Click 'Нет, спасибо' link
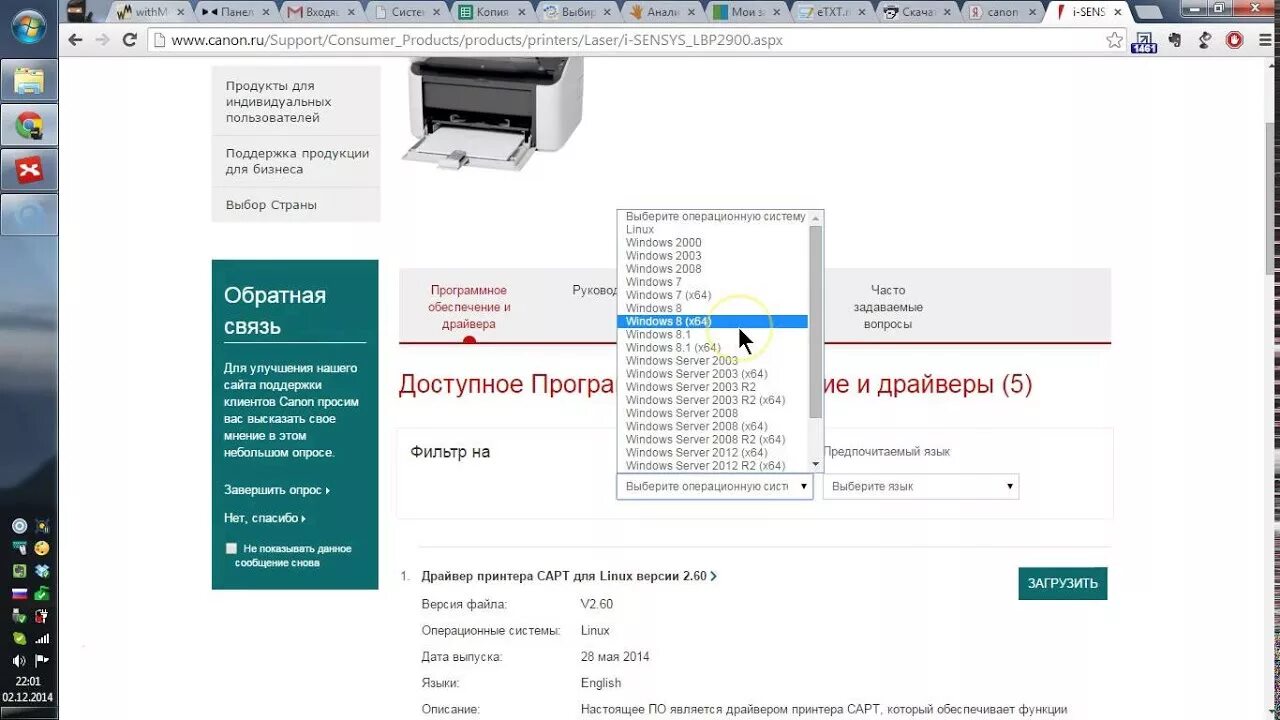The width and height of the screenshot is (1280, 720). click(x=264, y=518)
